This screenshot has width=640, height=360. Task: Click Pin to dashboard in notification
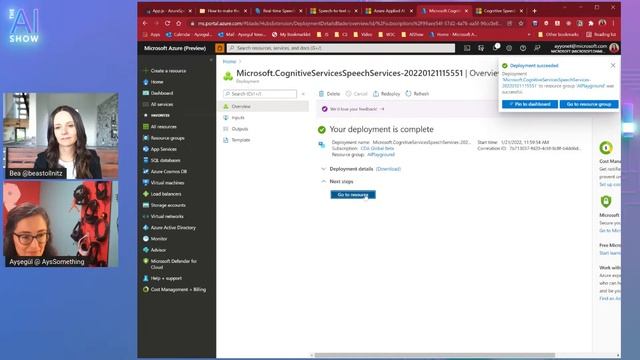530,104
